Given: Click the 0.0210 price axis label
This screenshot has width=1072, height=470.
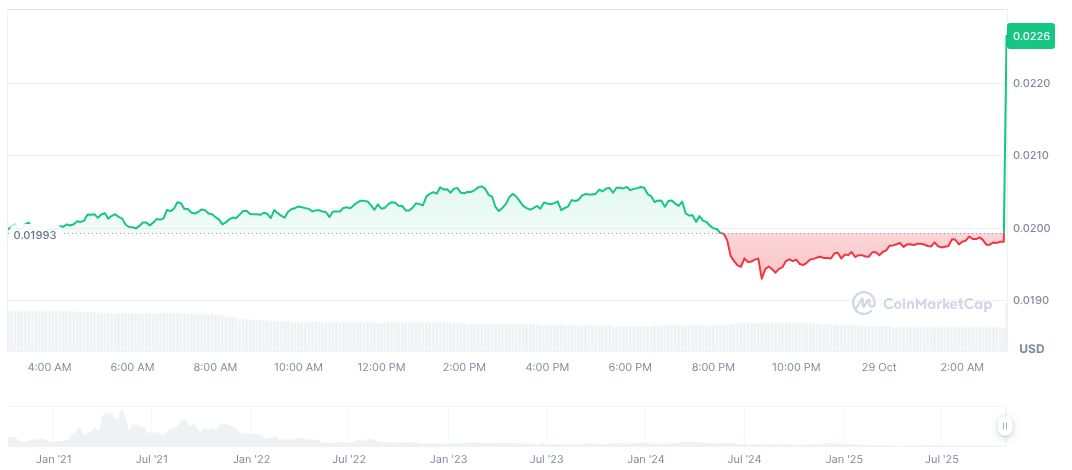Looking at the screenshot, I should click(1031, 156).
